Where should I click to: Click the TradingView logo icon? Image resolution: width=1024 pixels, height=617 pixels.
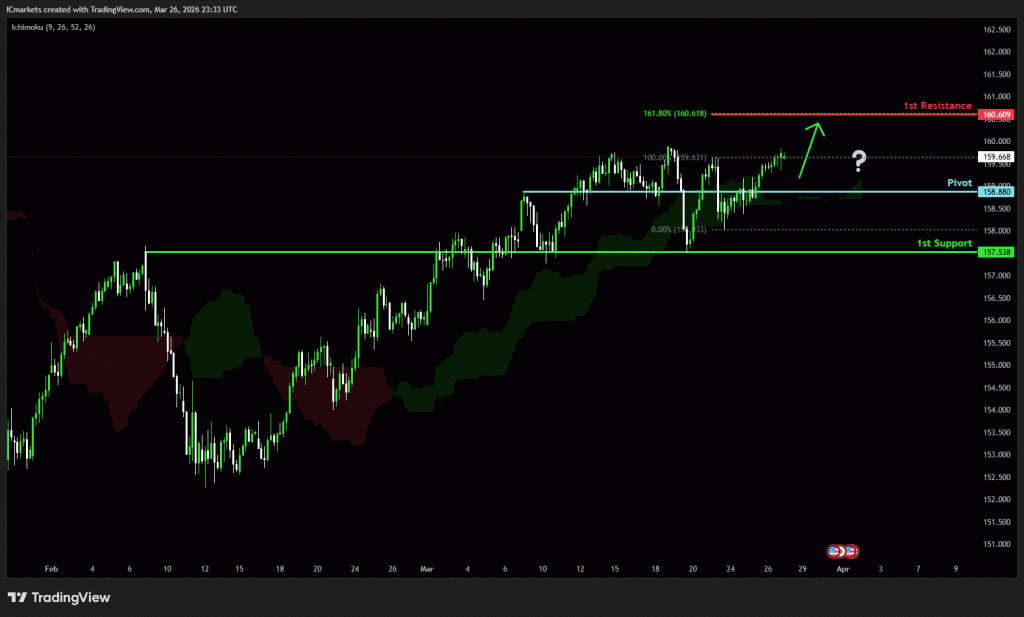17,597
